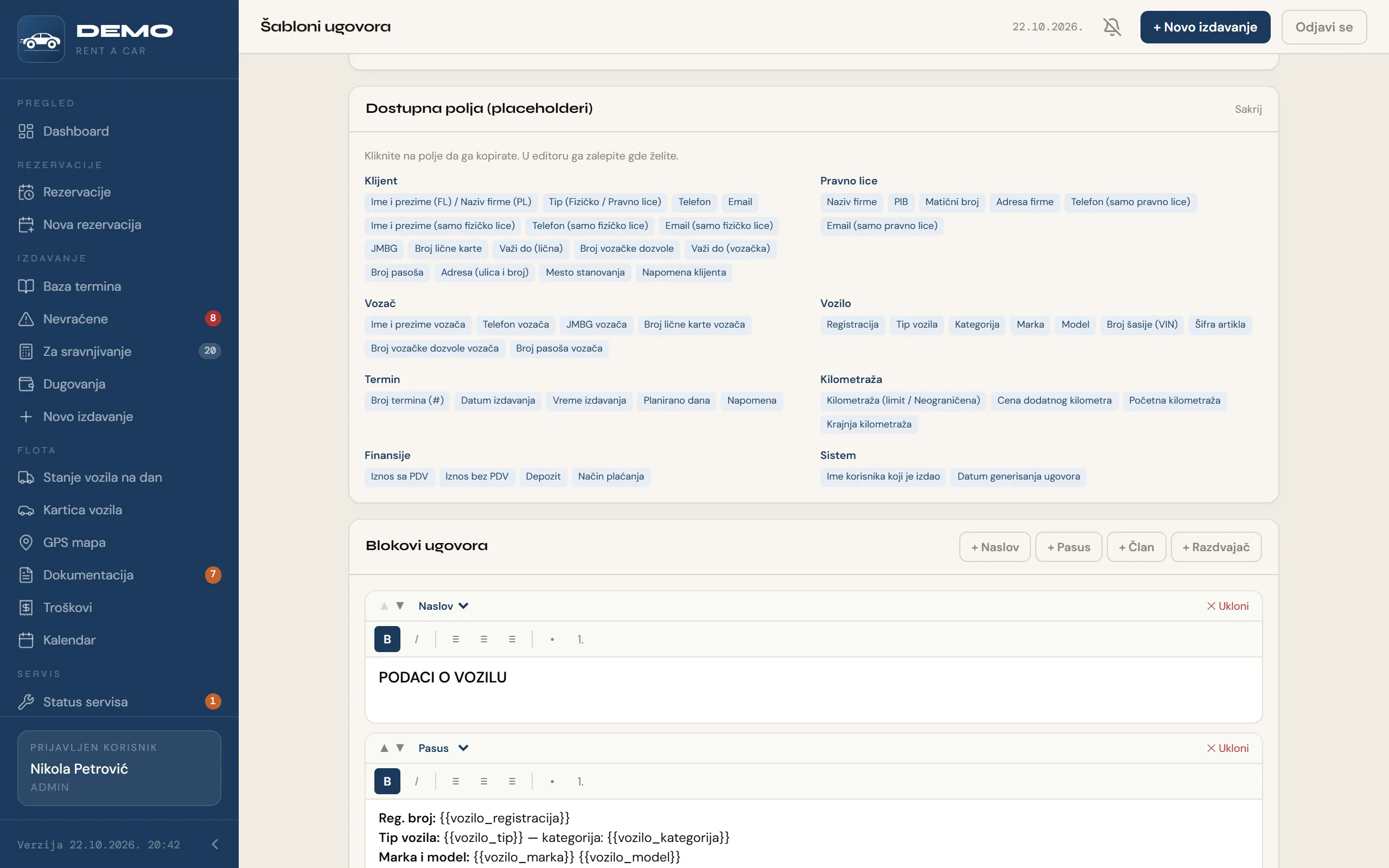Screen dimensions: 1389x868
Task: Move the Pasus block up with the arrow
Action: pos(384,748)
